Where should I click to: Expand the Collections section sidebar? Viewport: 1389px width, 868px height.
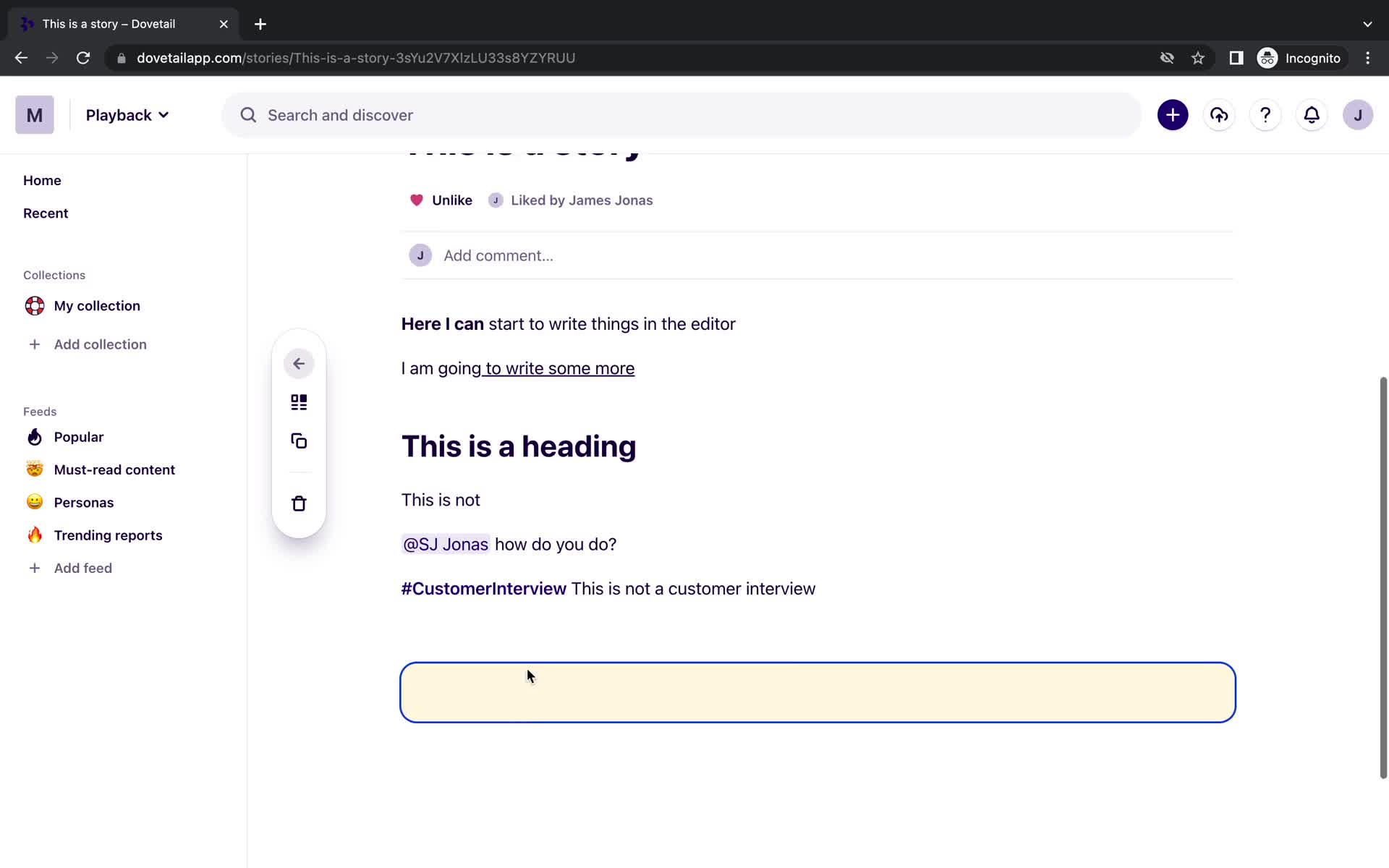coord(54,275)
